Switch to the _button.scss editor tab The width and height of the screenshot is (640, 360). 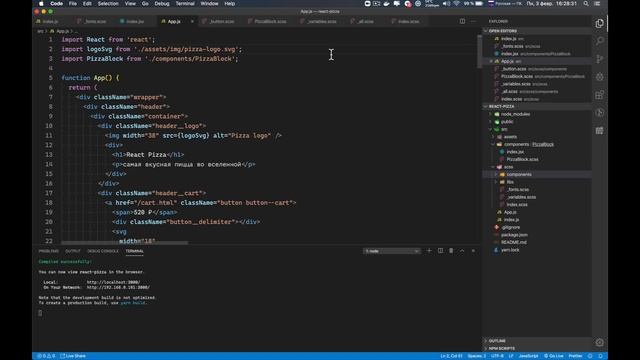(220, 21)
